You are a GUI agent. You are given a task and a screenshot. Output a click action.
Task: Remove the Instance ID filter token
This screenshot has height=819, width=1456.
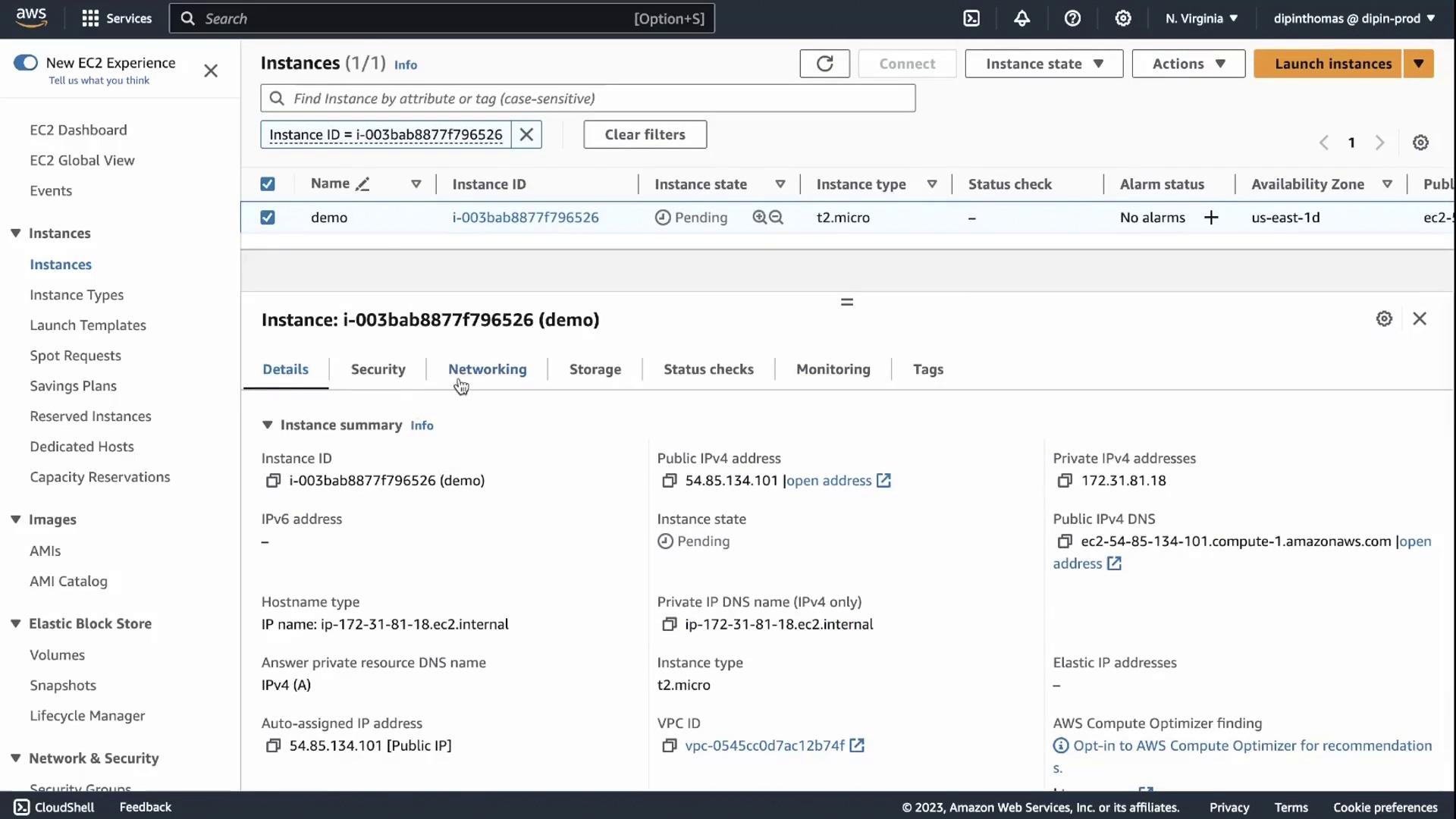pyautogui.click(x=526, y=134)
